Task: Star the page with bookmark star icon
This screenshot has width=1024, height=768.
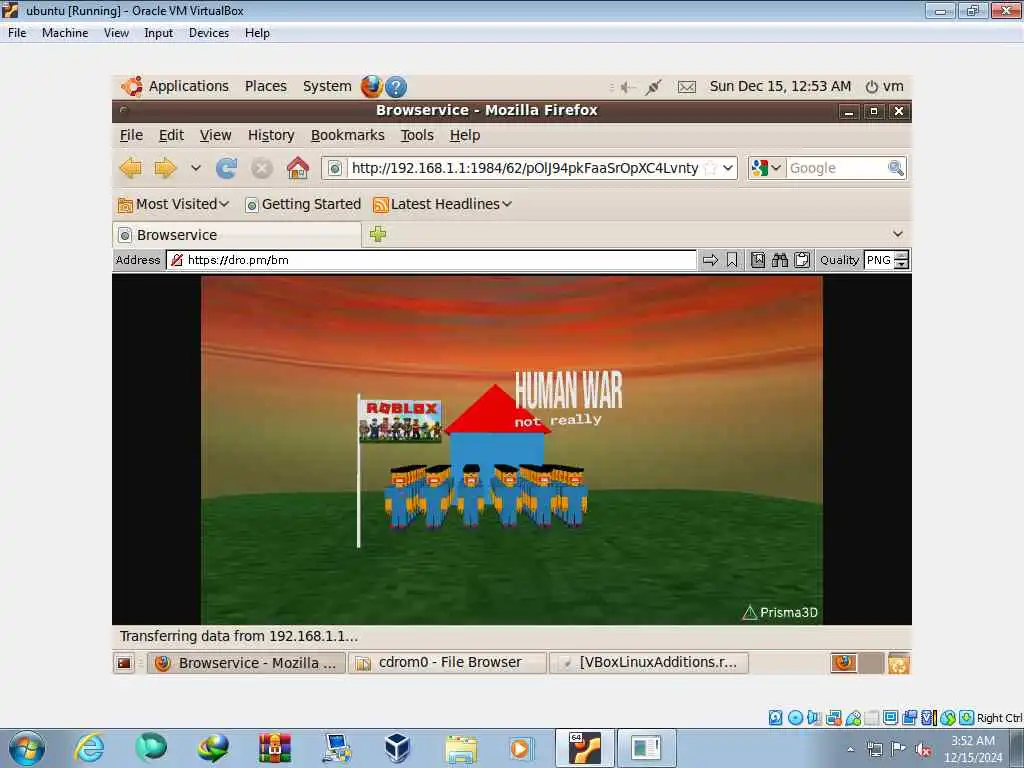Action: (710, 168)
